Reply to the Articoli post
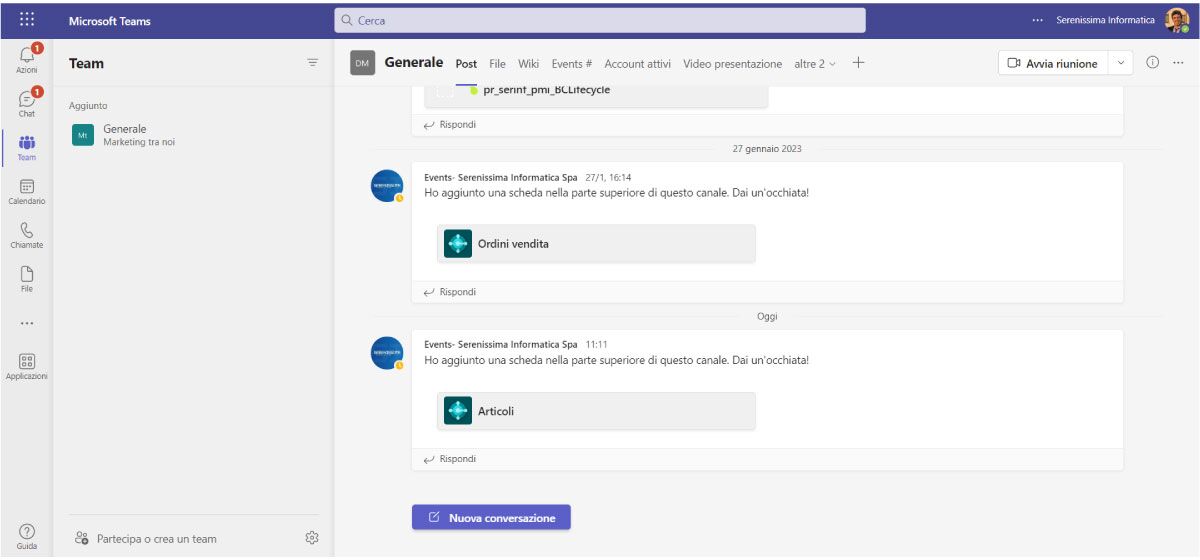 (450, 459)
